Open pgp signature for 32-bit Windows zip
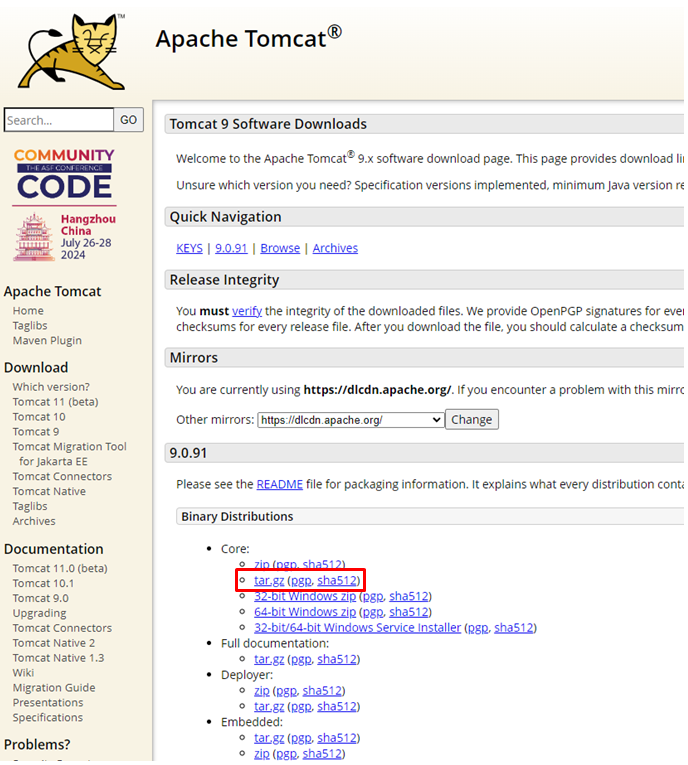 tap(373, 597)
